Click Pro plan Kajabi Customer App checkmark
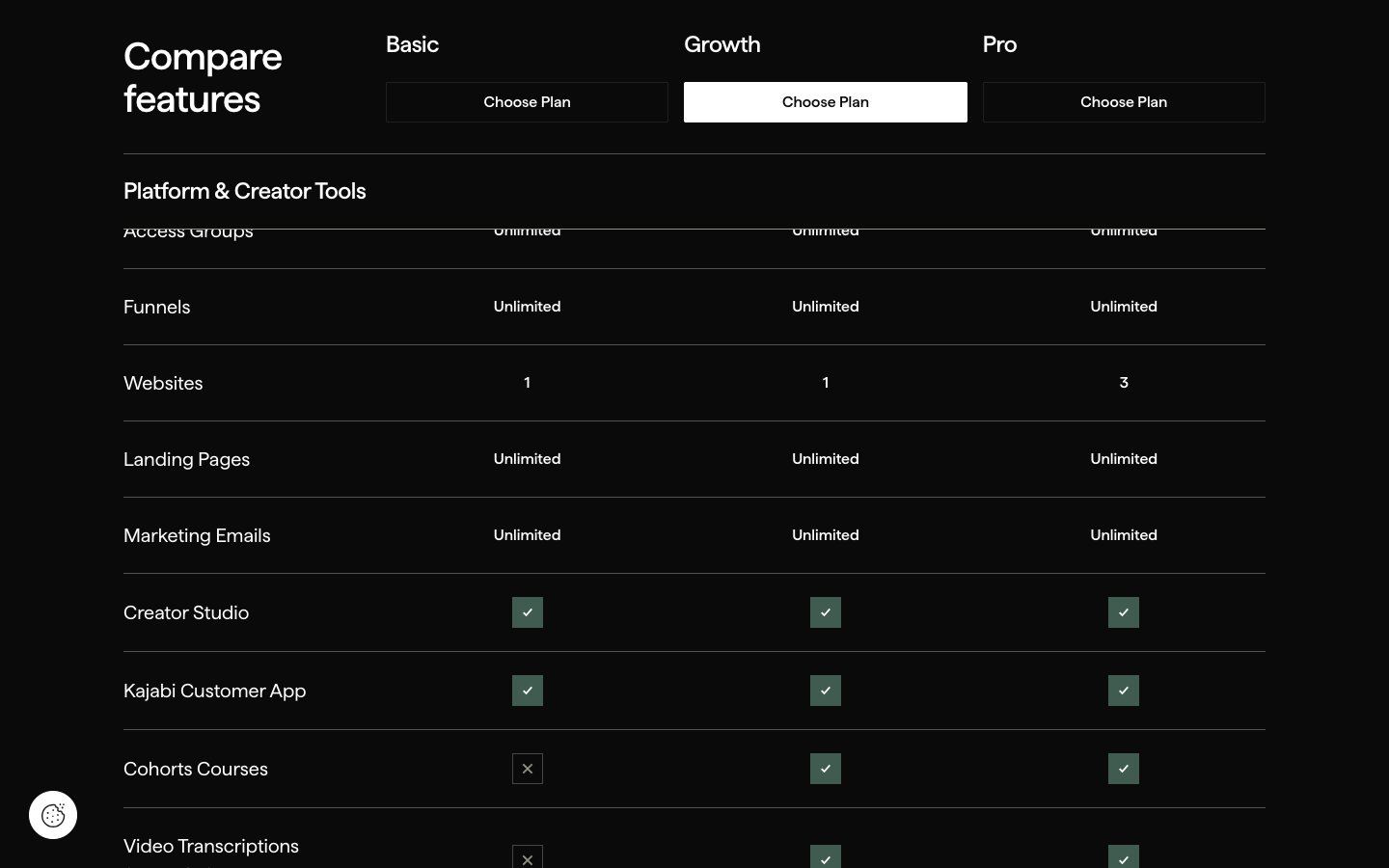The width and height of the screenshot is (1389, 868). [1124, 691]
